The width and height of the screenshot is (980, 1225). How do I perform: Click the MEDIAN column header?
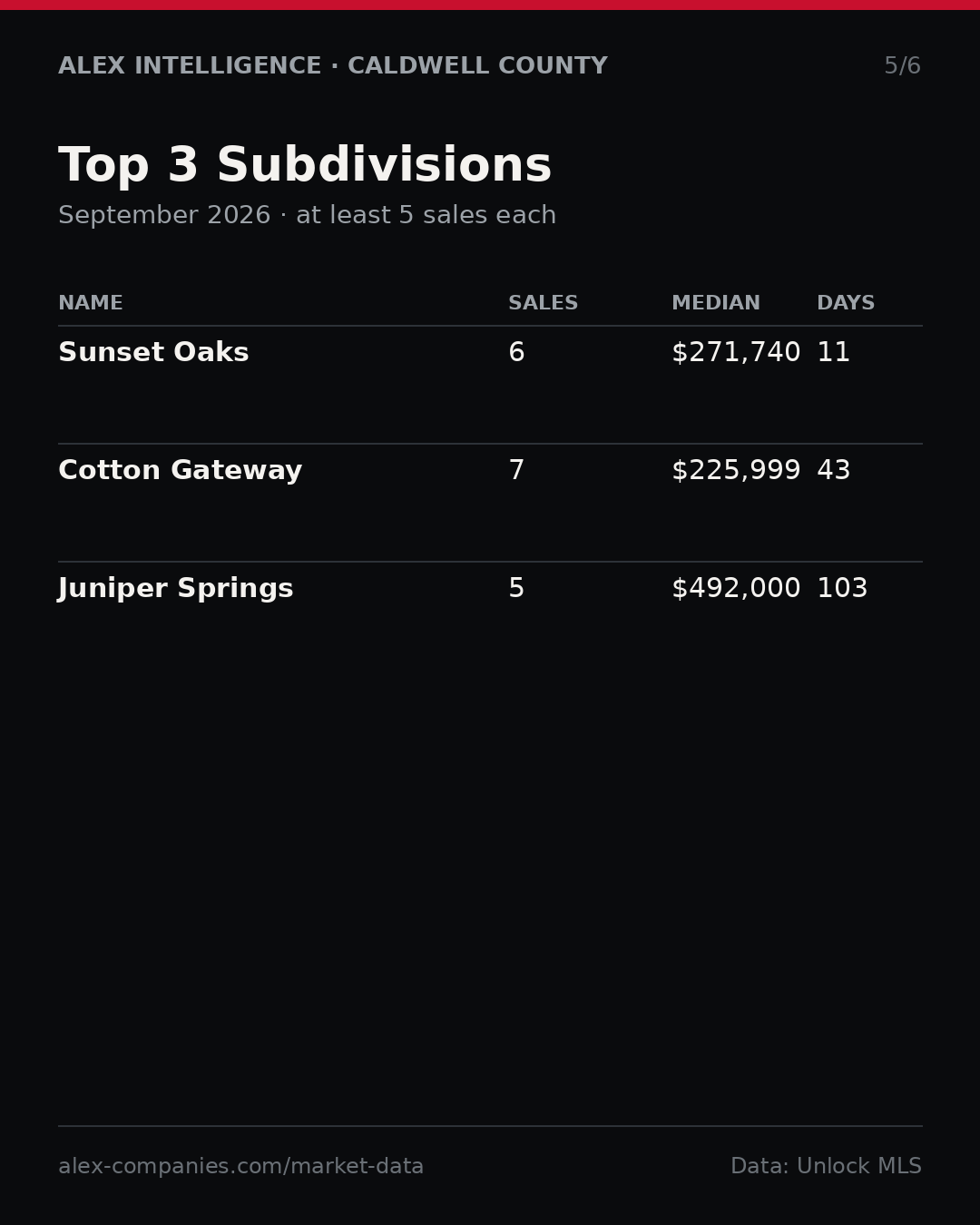[x=716, y=303]
